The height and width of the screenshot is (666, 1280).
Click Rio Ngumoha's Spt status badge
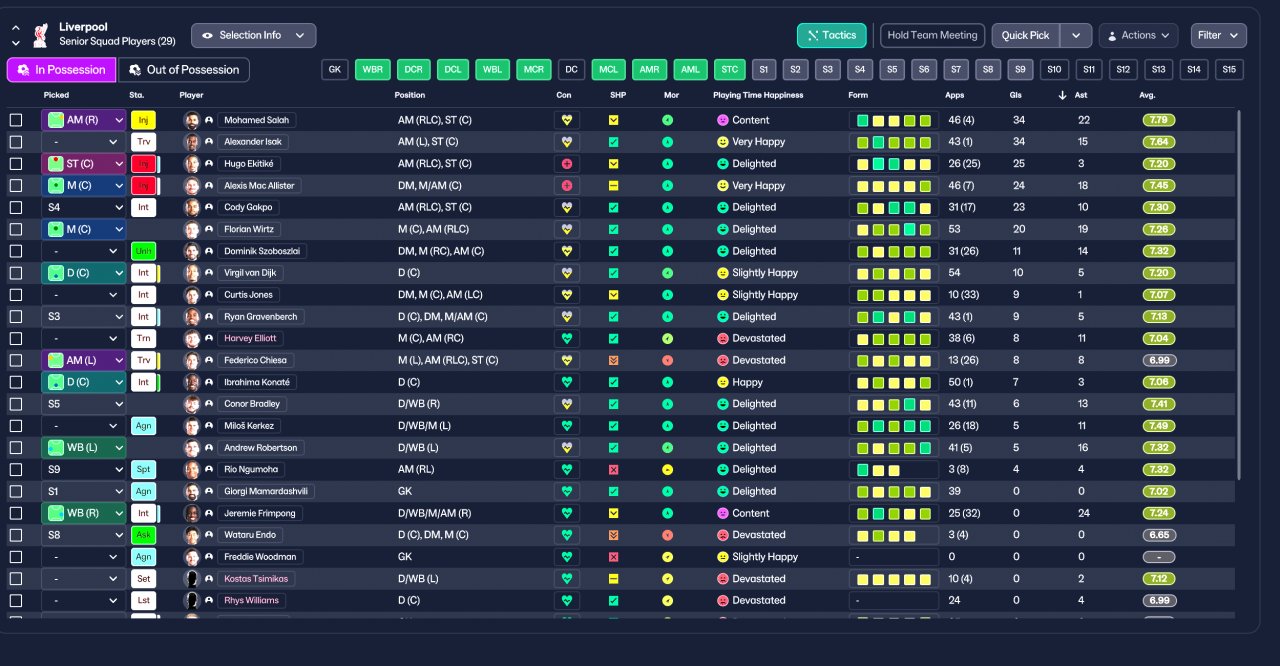pos(144,469)
